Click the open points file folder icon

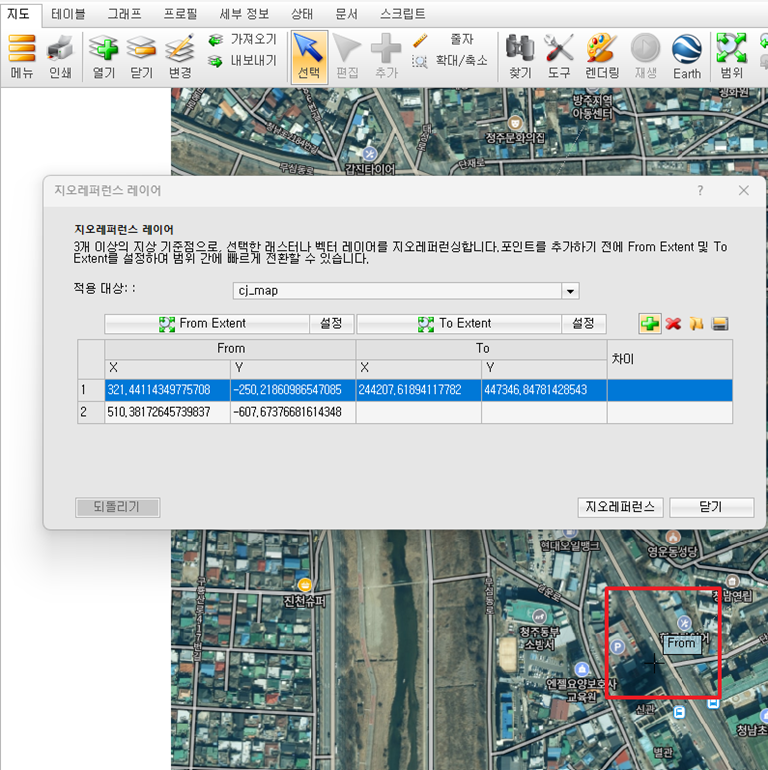coord(696,324)
